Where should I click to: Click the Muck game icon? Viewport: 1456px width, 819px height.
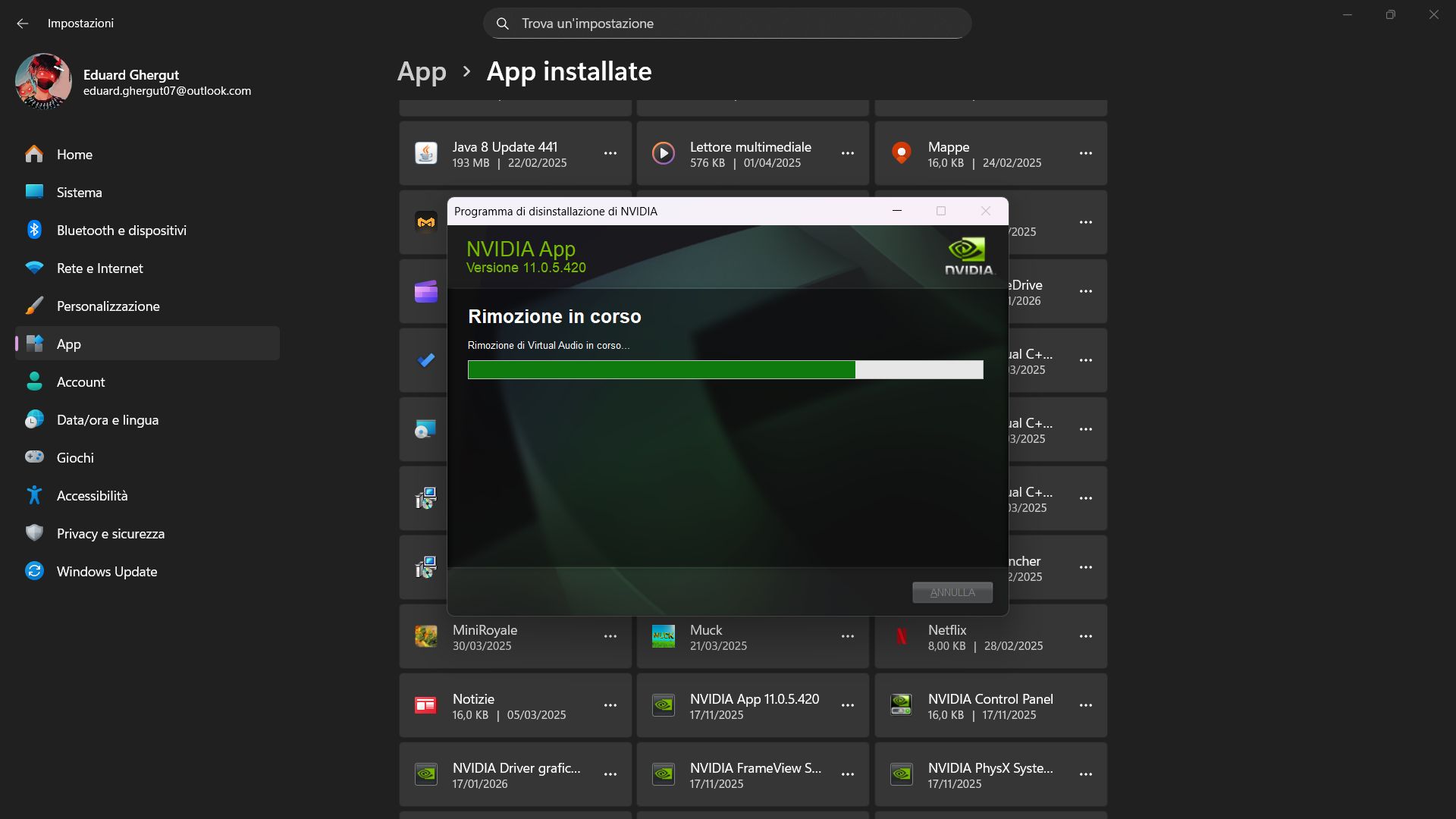[x=664, y=636]
